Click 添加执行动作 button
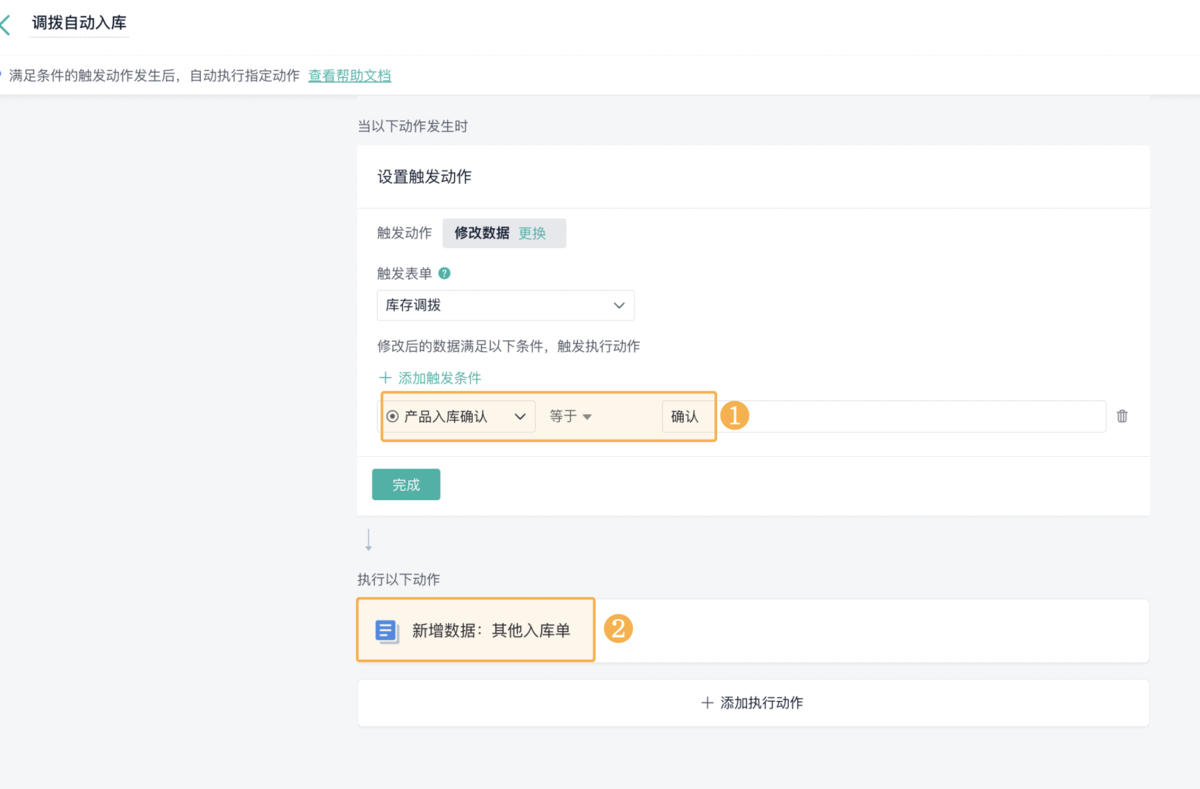 (x=753, y=703)
